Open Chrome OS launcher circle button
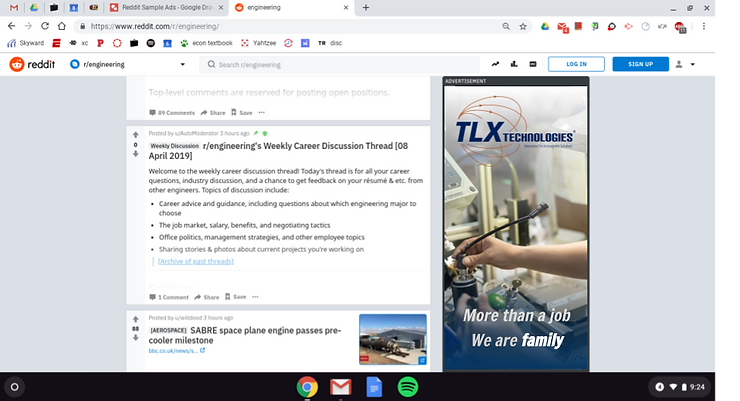The height and width of the screenshot is (401, 740). pos(15,387)
